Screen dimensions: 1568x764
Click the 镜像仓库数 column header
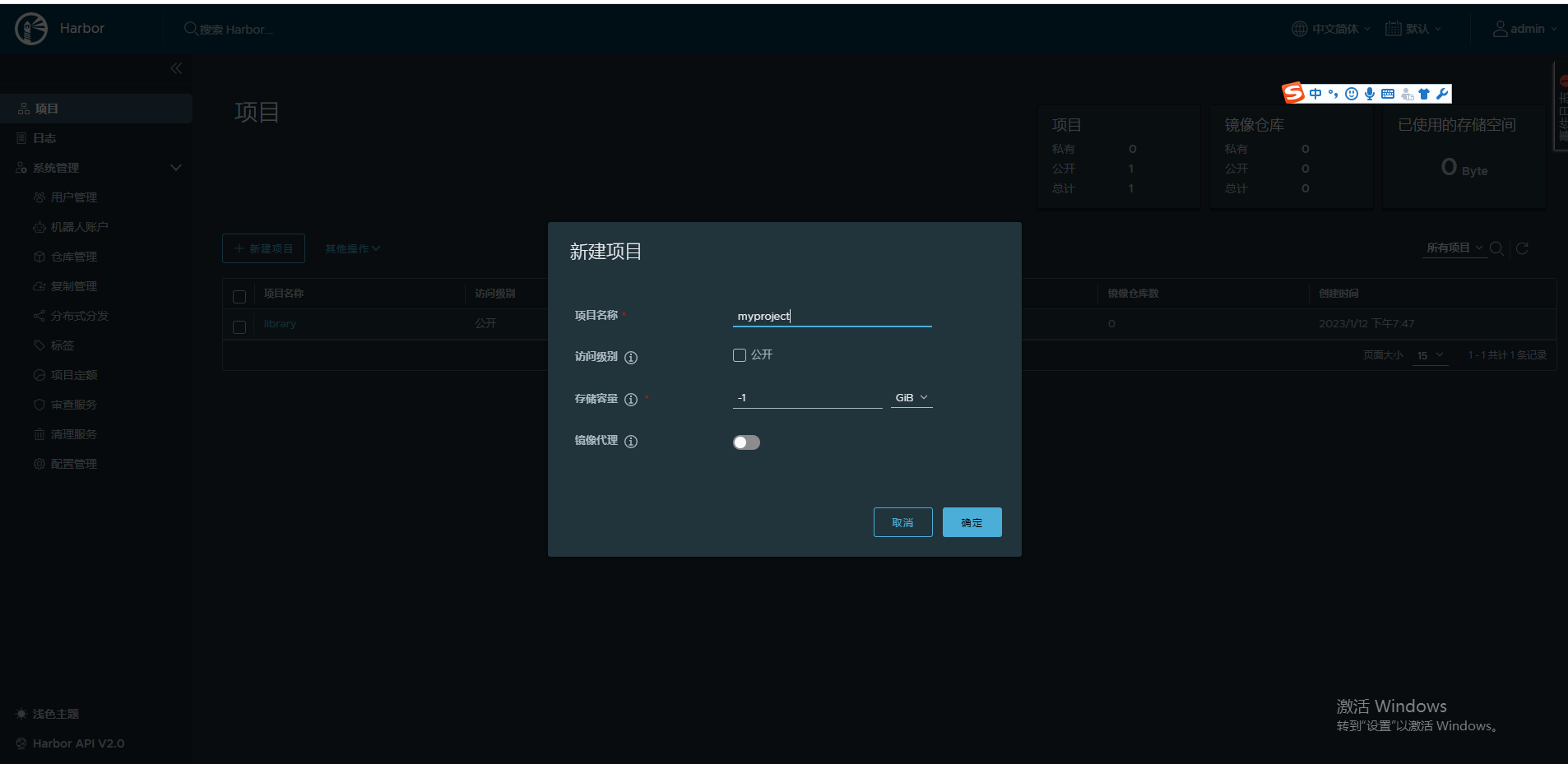point(1133,294)
